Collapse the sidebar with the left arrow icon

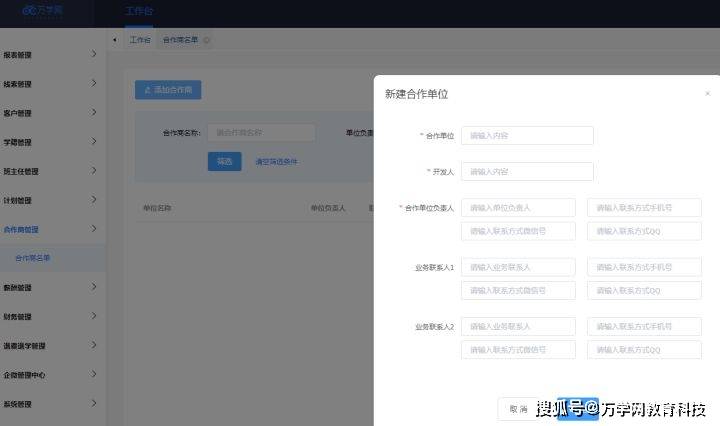(x=114, y=40)
